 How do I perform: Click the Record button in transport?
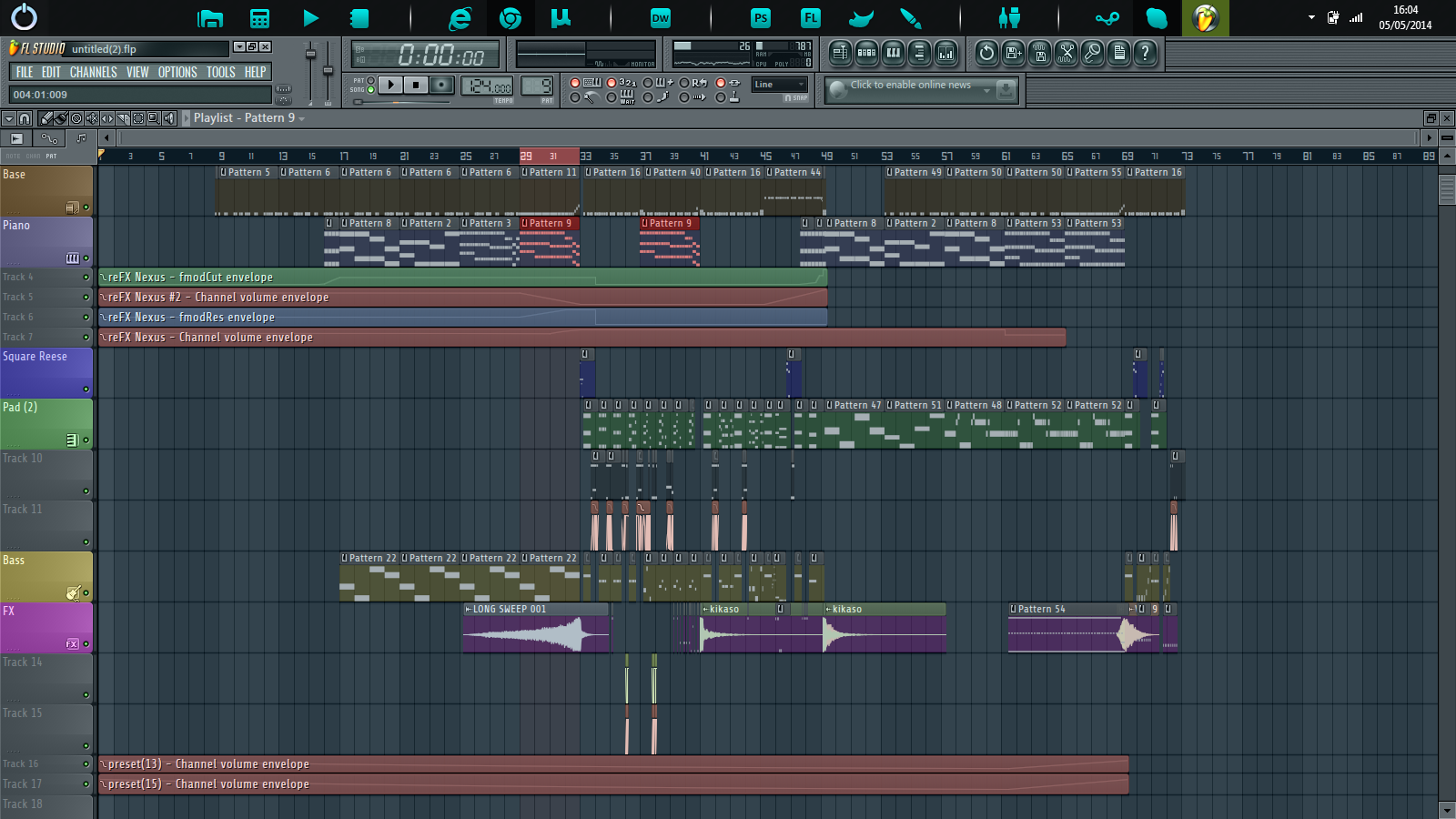pyautogui.click(x=441, y=85)
